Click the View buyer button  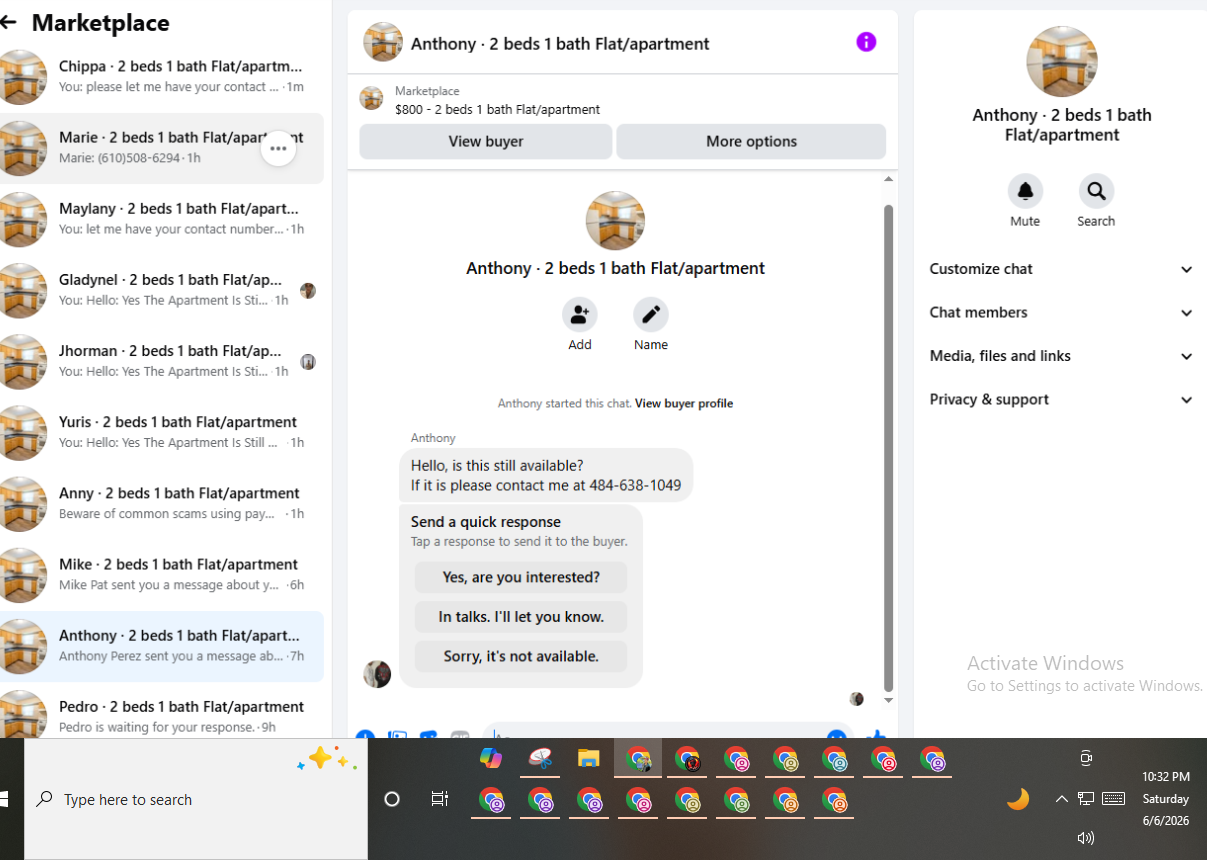click(486, 141)
